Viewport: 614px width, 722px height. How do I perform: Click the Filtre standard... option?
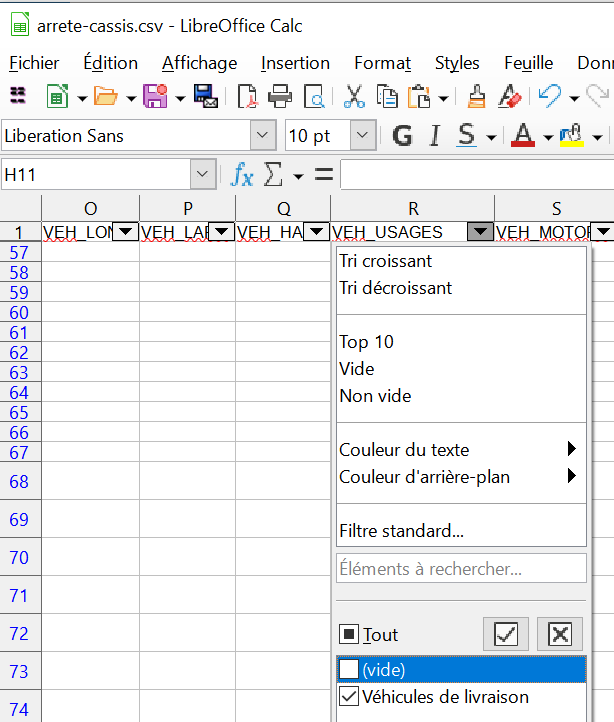401,531
